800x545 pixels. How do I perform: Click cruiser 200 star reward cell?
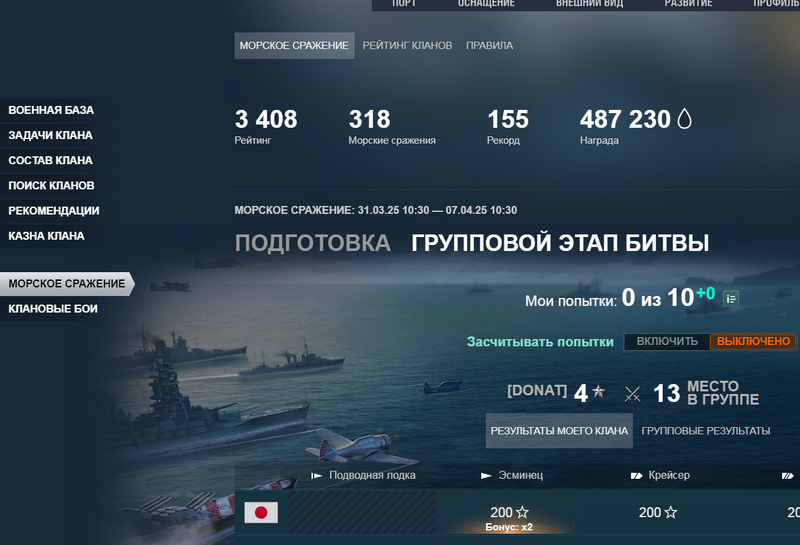(x=658, y=512)
